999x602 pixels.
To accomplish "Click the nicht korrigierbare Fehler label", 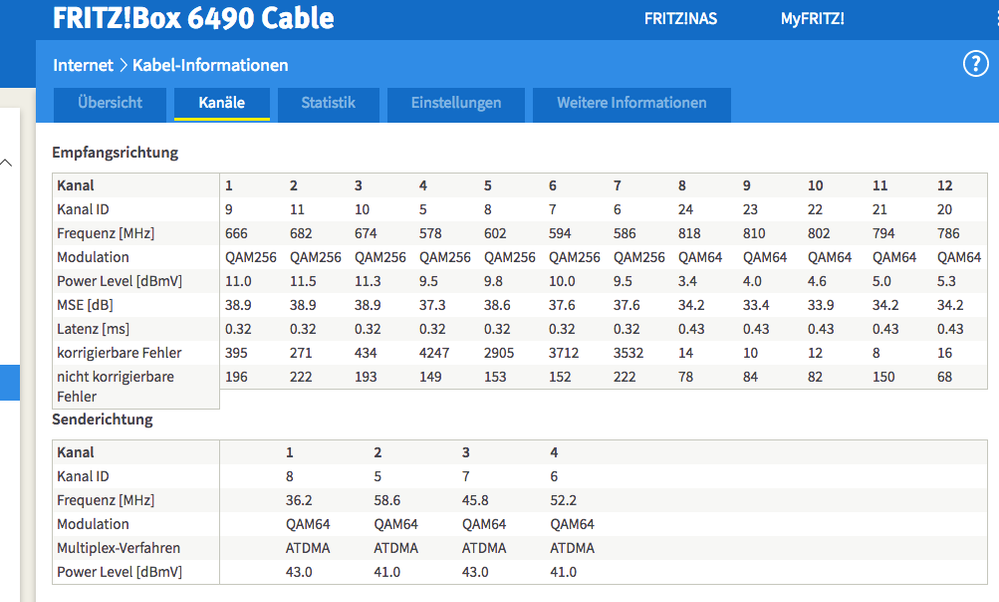I will pos(115,387).
